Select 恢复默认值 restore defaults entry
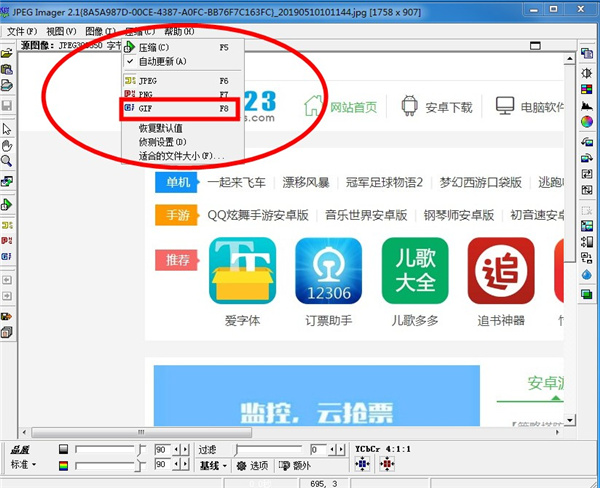This screenshot has width=600, height=488. click(x=183, y=128)
